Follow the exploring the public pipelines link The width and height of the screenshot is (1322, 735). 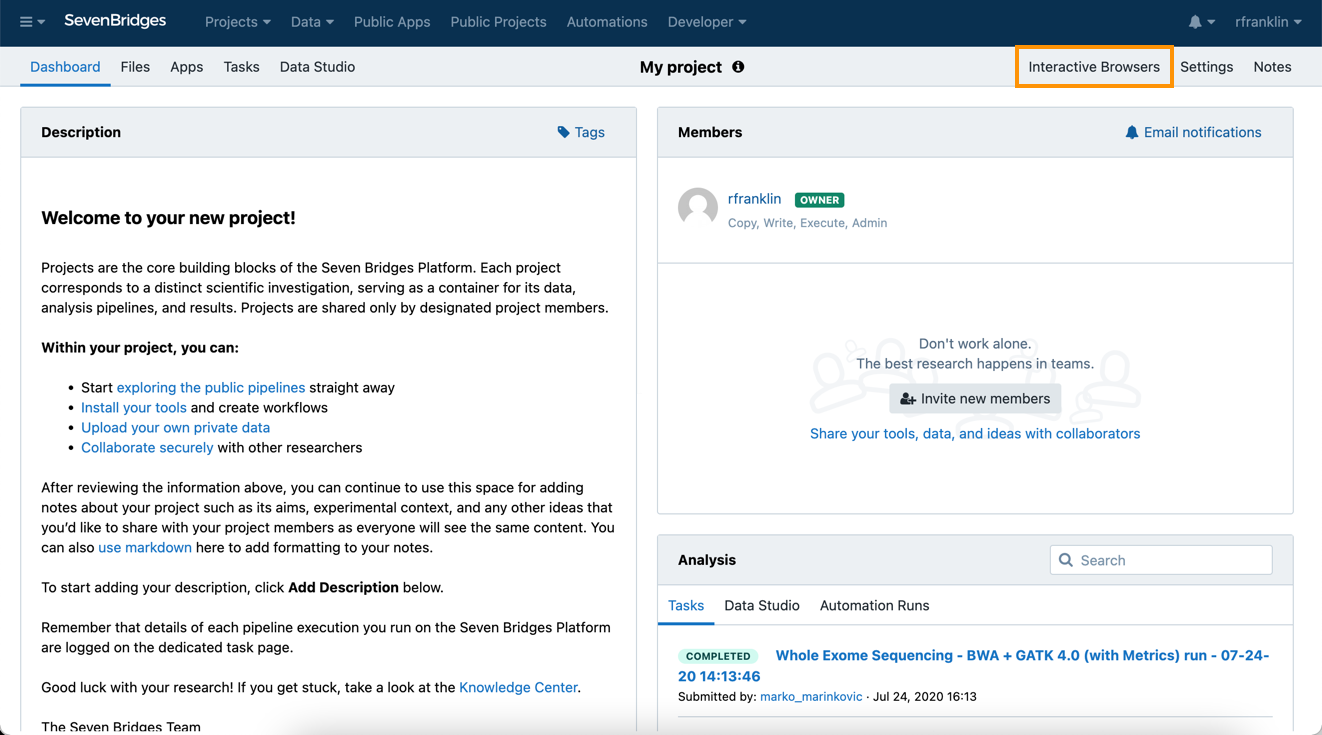(211, 387)
